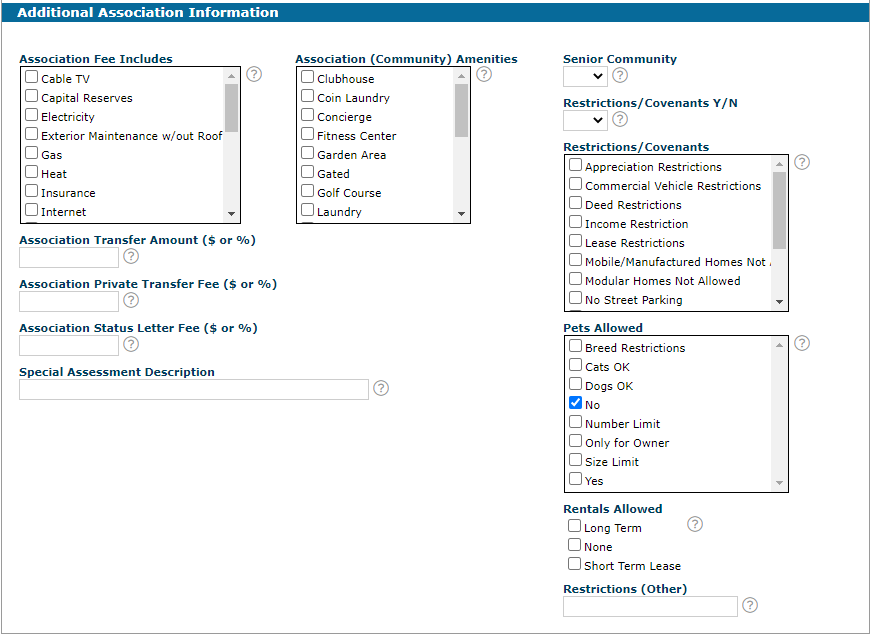873x638 pixels.
Task: Check Breed Restrictions under Pets Allowed
Action: [x=575, y=346]
